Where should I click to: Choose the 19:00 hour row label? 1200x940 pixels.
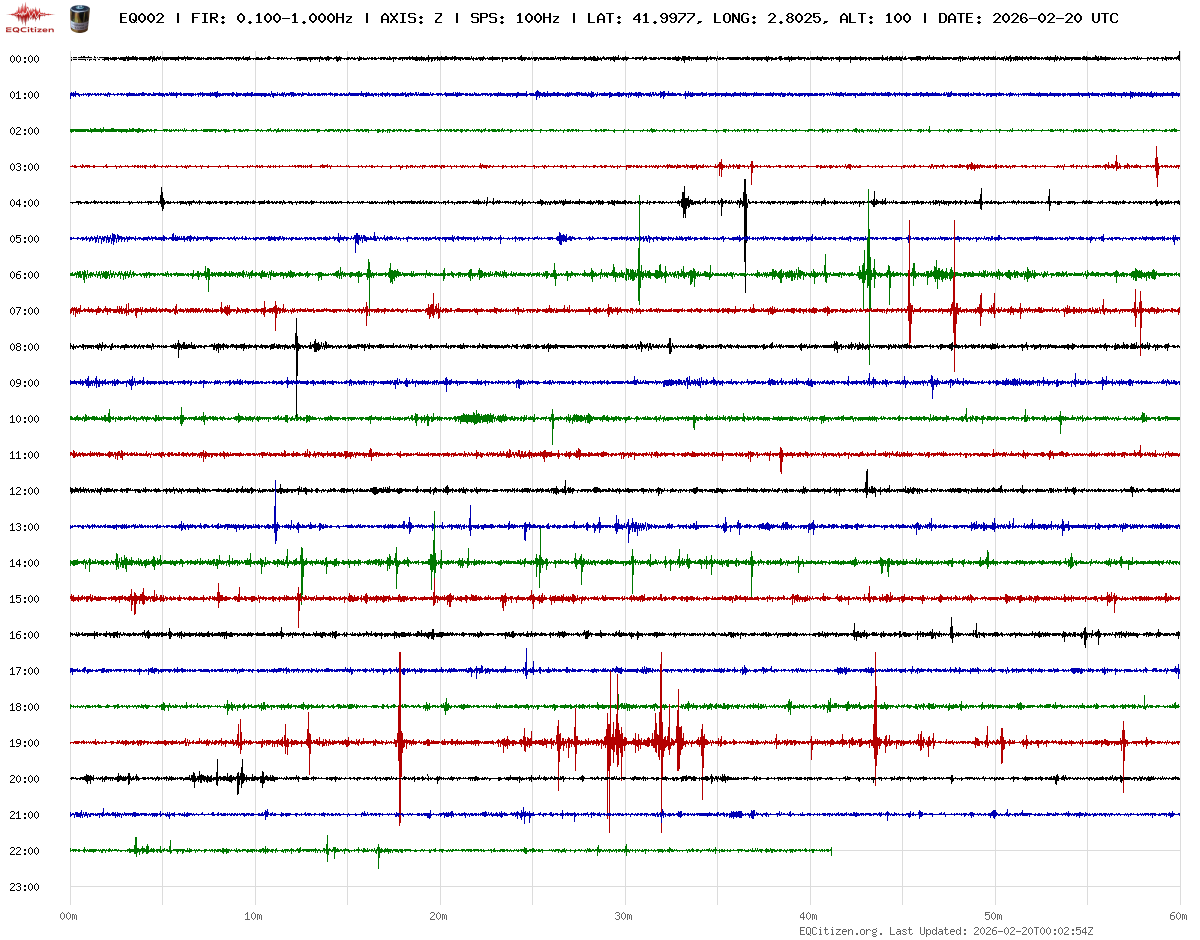(24, 743)
